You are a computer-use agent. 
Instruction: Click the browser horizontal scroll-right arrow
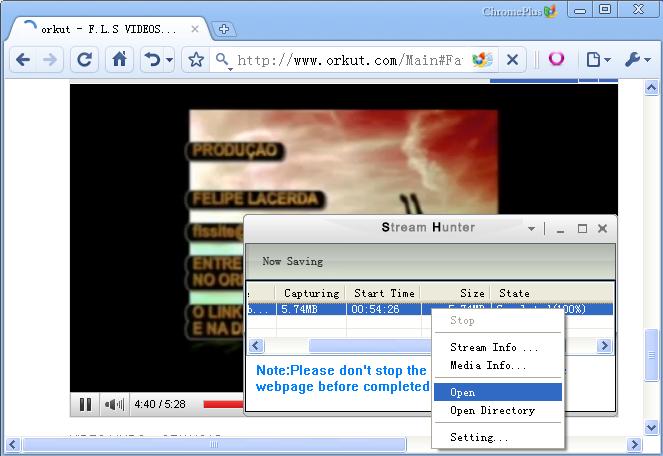tap(634, 445)
